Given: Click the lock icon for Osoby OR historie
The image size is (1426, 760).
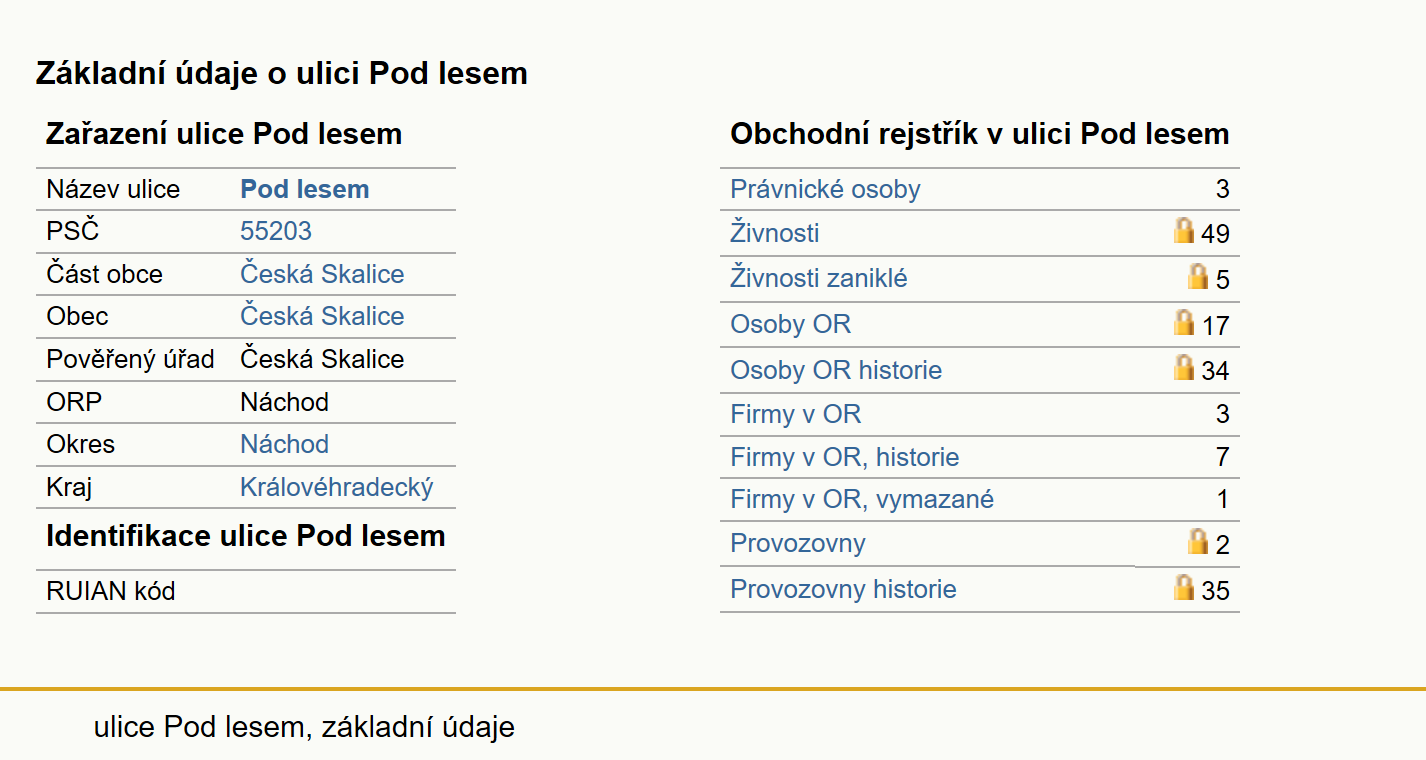Looking at the screenshot, I should pos(1184,367).
